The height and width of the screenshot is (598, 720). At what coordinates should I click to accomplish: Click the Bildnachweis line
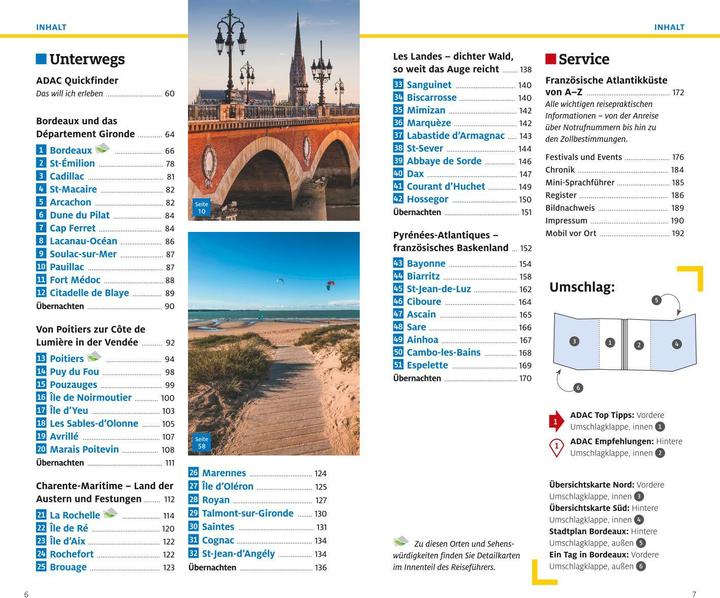(614, 208)
